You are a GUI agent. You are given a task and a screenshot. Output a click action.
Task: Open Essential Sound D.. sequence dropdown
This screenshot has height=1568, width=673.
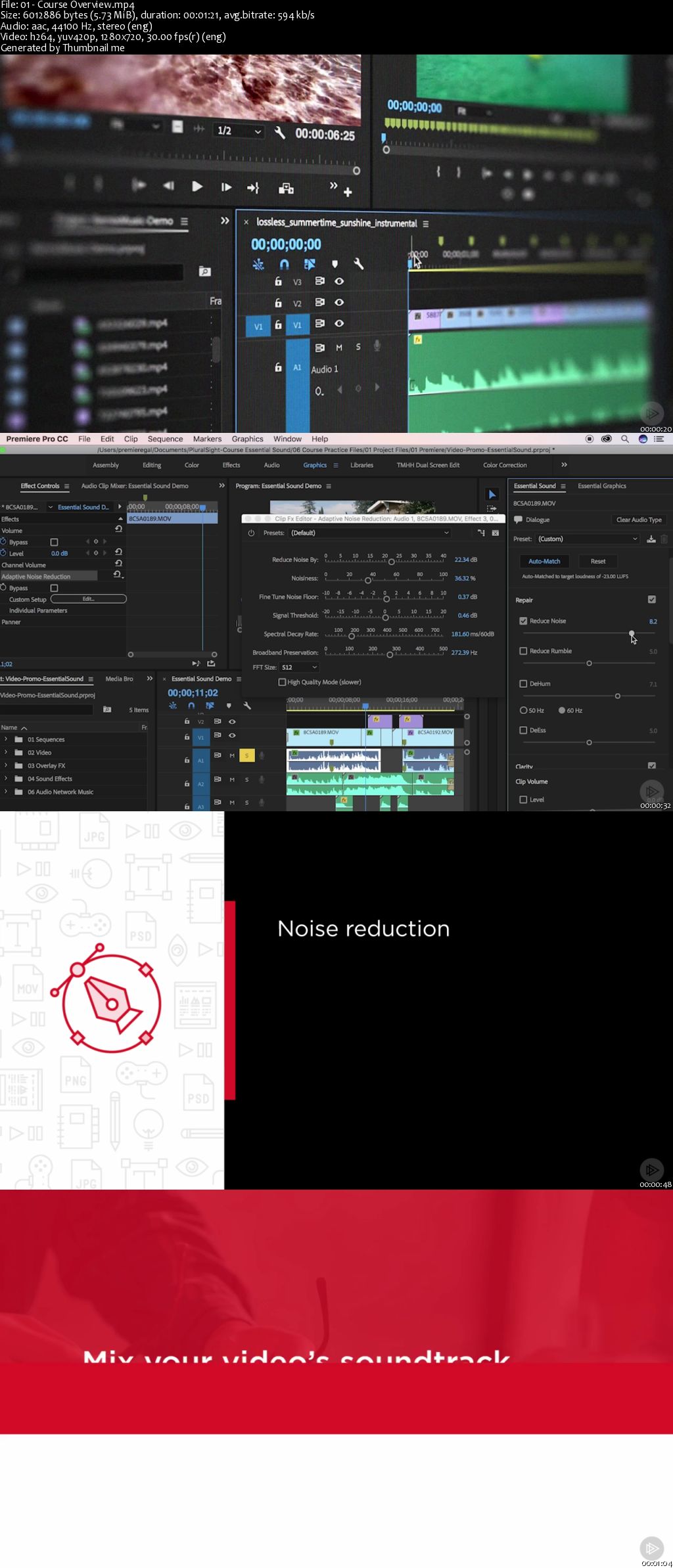pos(51,507)
